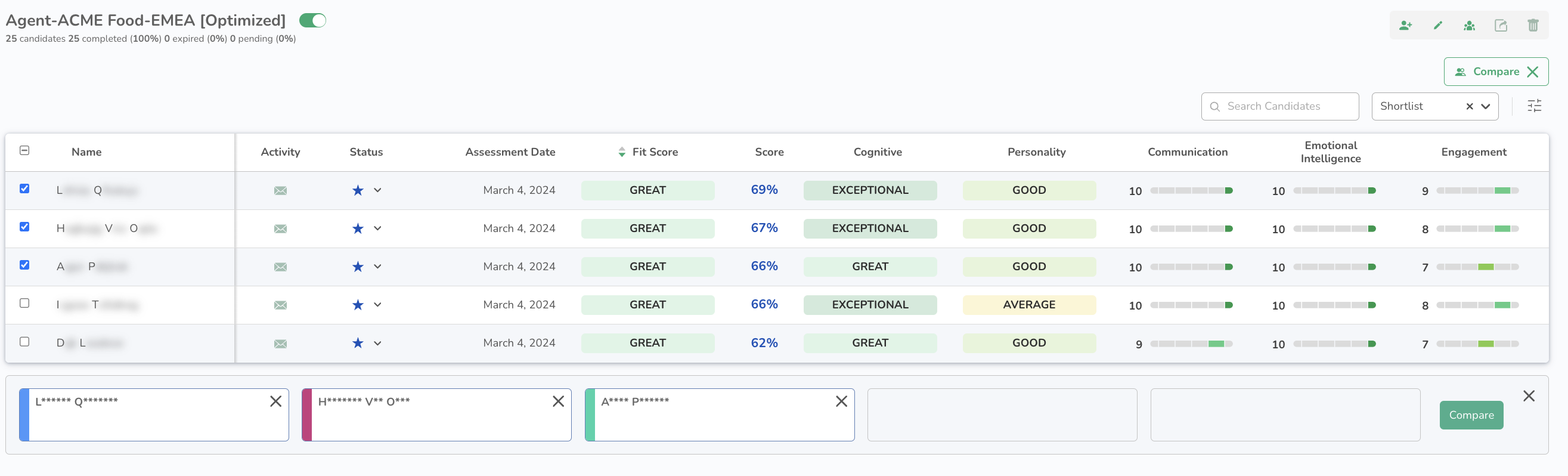The width and height of the screenshot is (1568, 476).
Task: Toggle the select-all checkbox in table header
Action: 24,150
